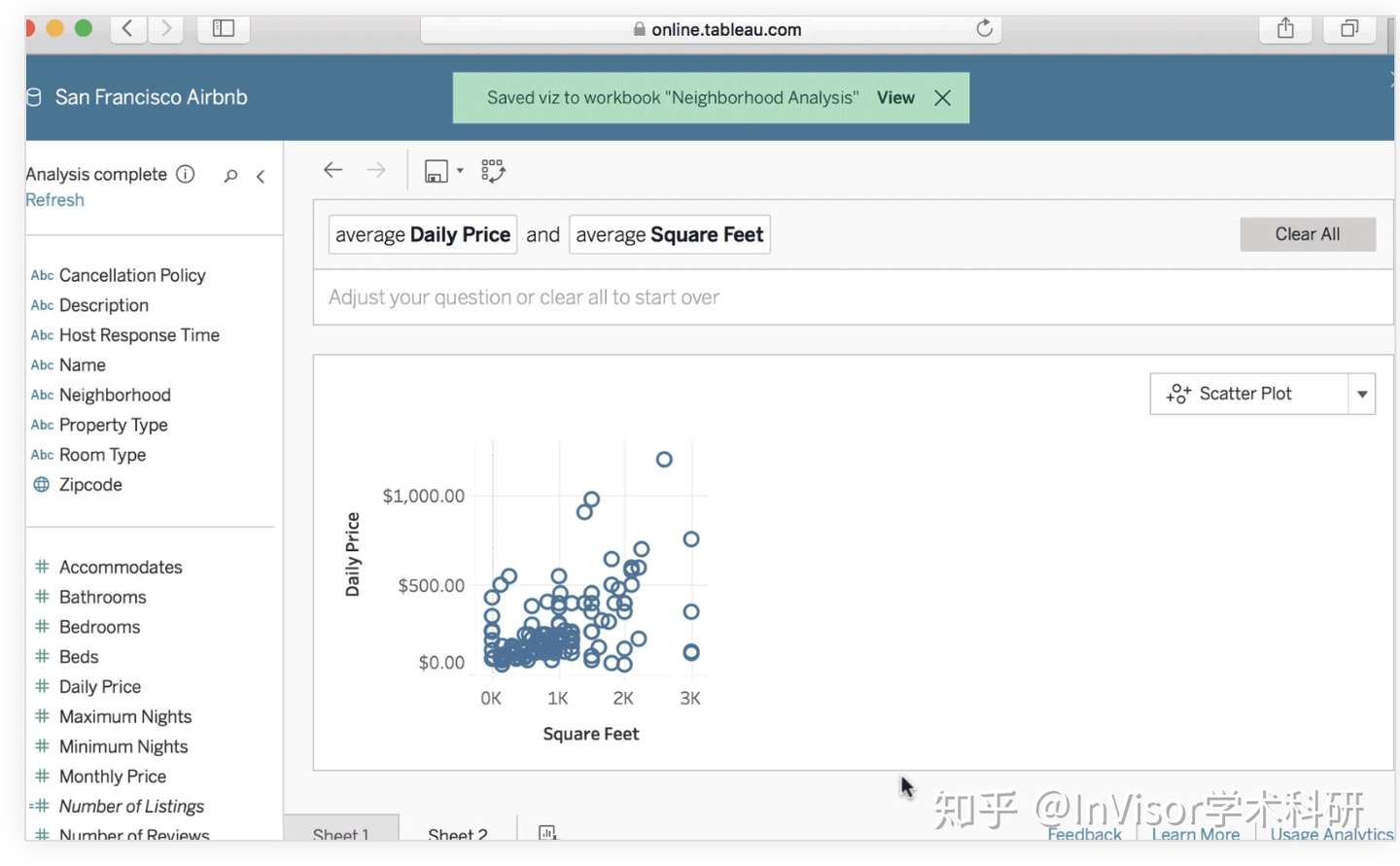Image resolution: width=1400 pixels, height=866 pixels.
Task: Click the calculated field icon beside Number of Listings
Action: [40, 806]
